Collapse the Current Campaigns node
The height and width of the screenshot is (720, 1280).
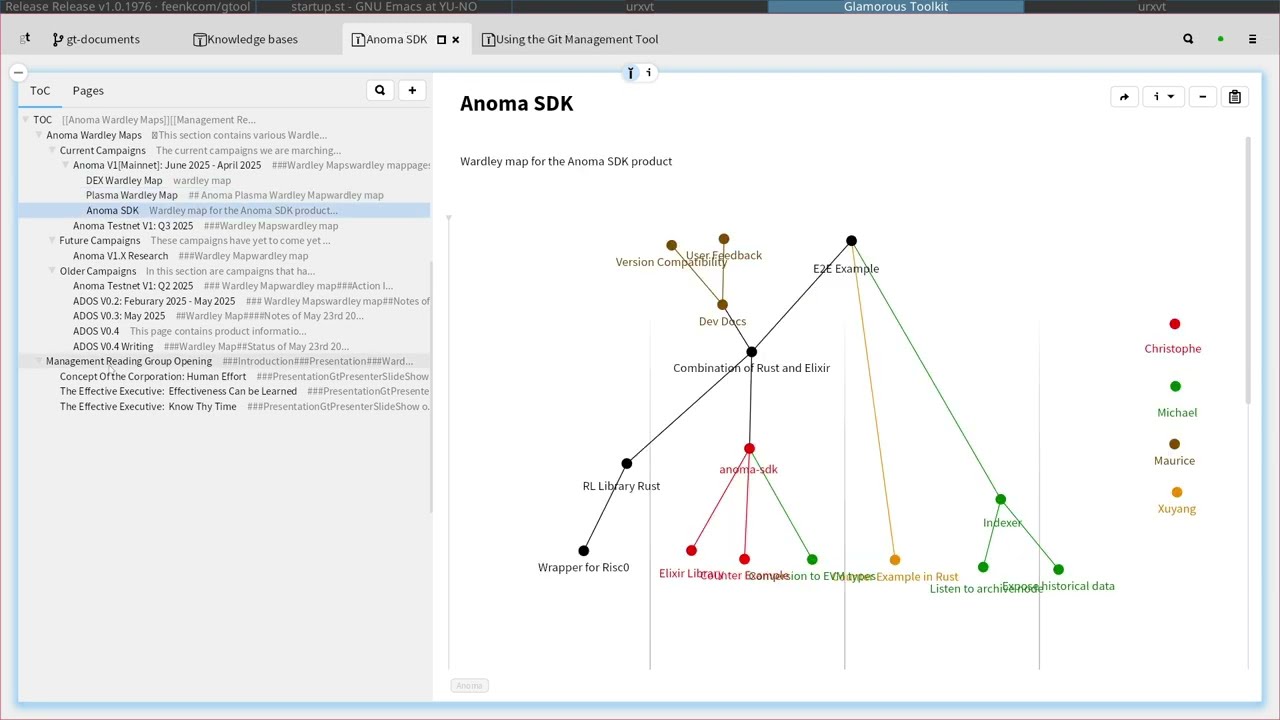[52, 150]
